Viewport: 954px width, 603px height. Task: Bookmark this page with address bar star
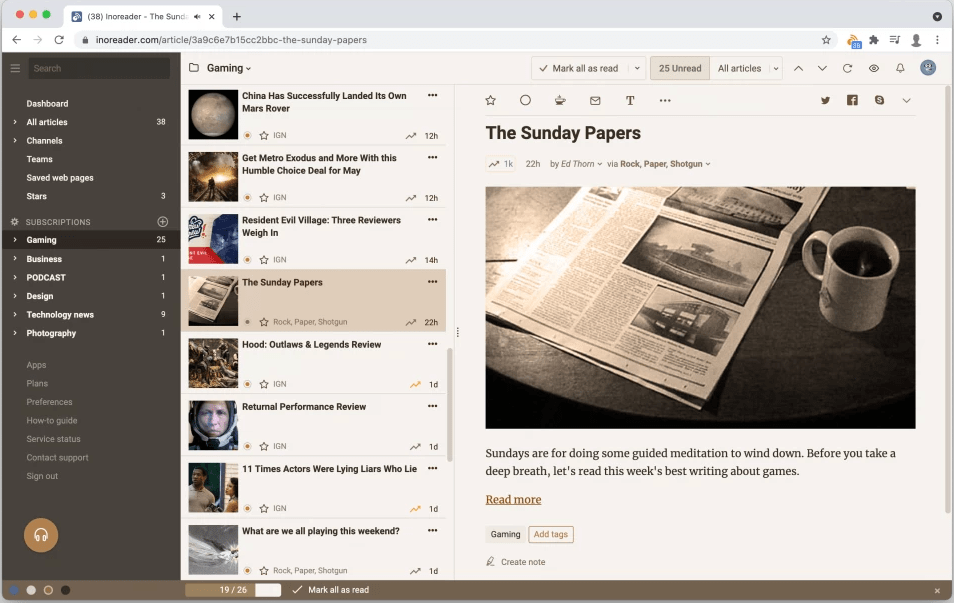826,40
